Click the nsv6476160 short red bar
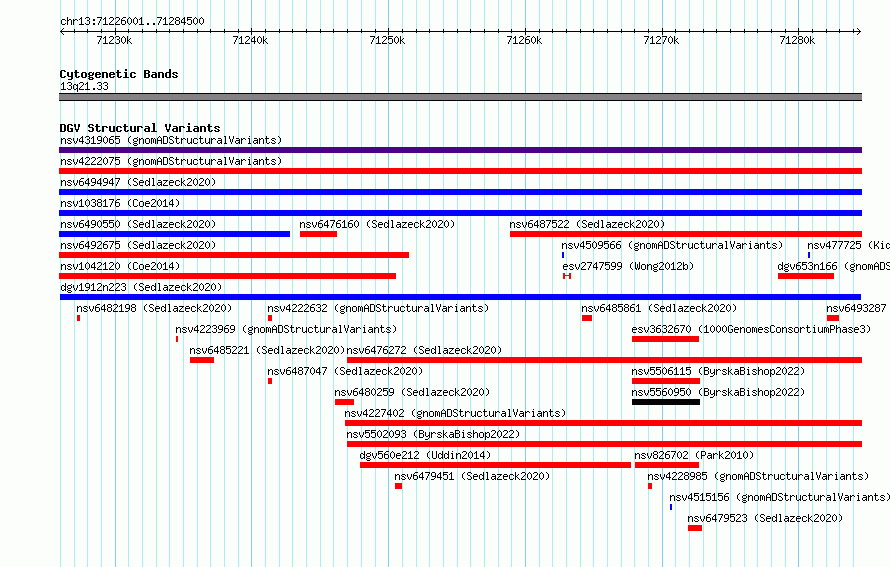The image size is (890, 567). click(318, 234)
